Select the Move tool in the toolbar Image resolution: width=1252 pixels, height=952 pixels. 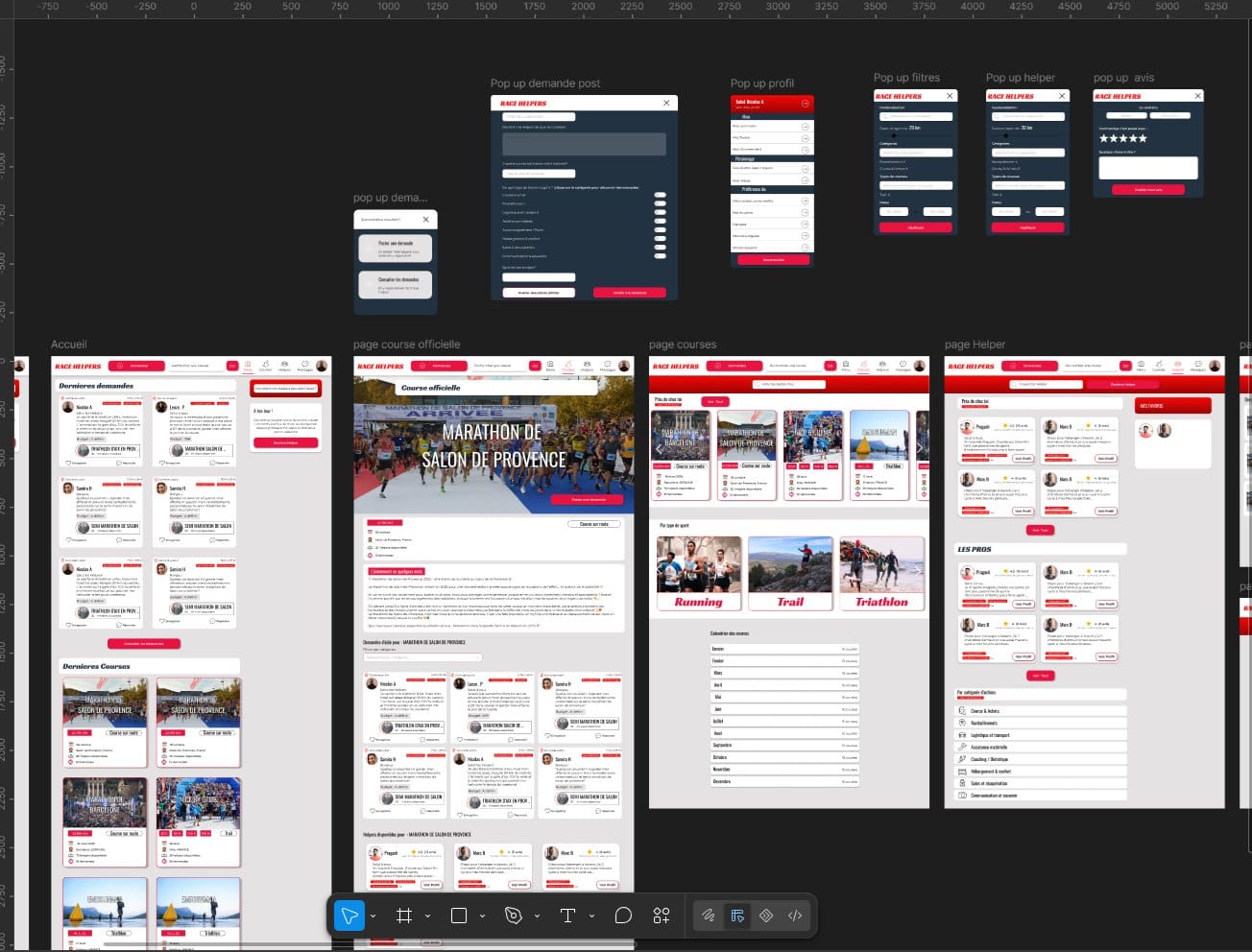click(349, 916)
